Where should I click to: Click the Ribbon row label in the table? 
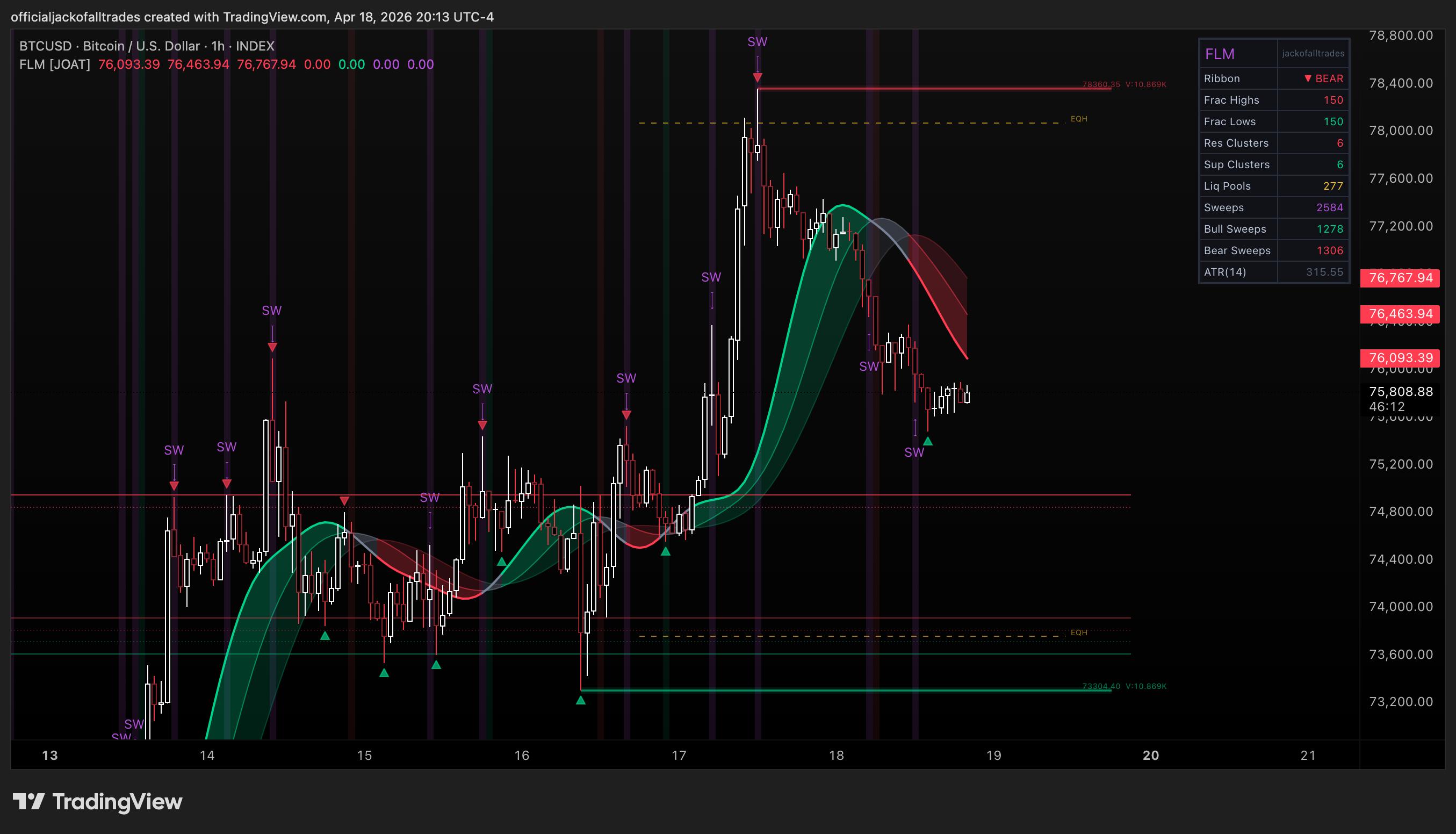pos(1222,78)
